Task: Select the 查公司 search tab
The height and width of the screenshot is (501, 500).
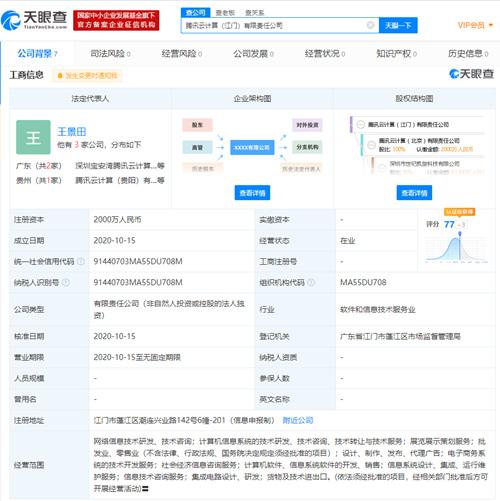Action: click(x=196, y=13)
